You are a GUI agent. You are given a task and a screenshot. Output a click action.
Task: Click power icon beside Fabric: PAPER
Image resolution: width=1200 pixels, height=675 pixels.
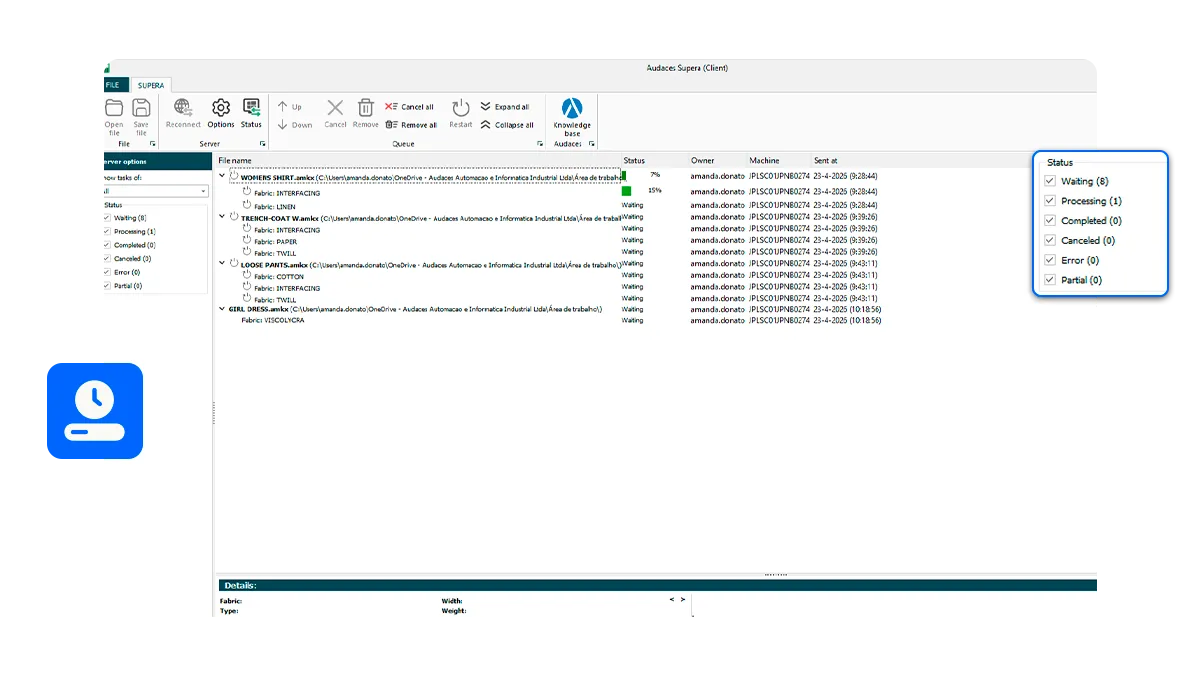tap(247, 240)
